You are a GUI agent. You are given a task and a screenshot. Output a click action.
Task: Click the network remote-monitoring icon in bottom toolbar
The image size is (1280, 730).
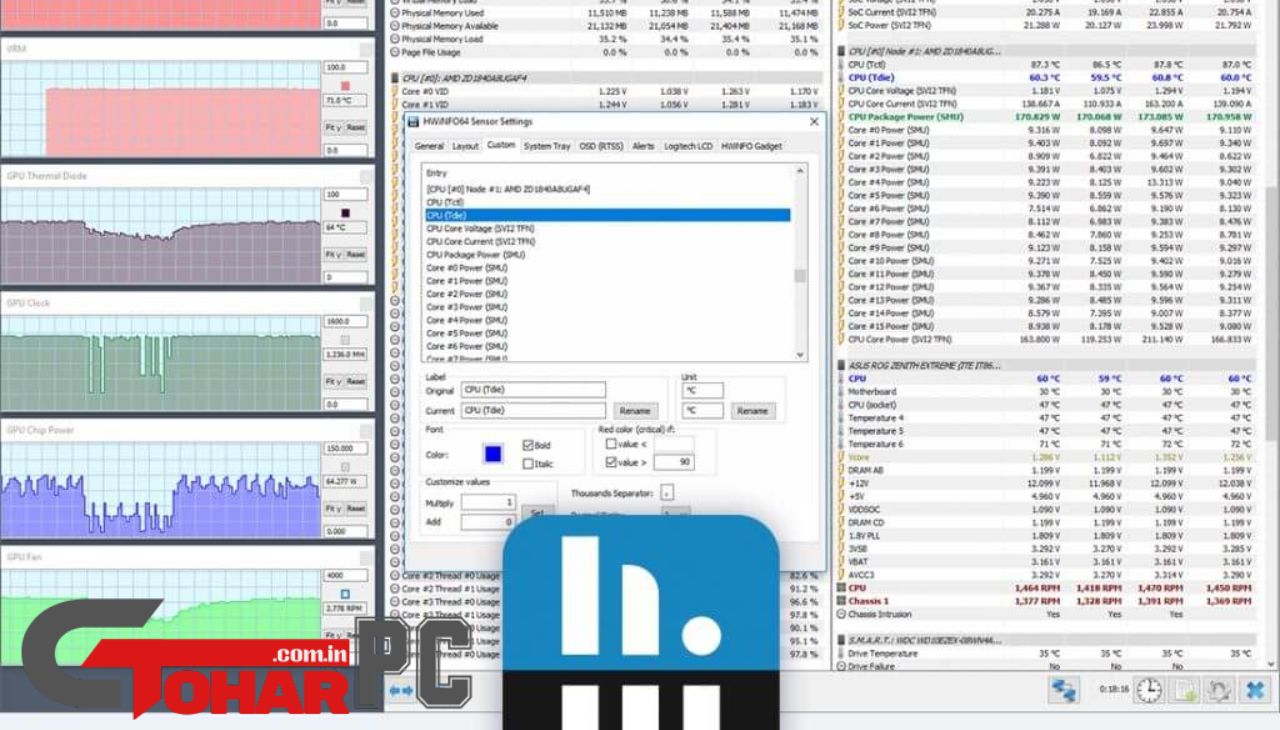(1063, 690)
